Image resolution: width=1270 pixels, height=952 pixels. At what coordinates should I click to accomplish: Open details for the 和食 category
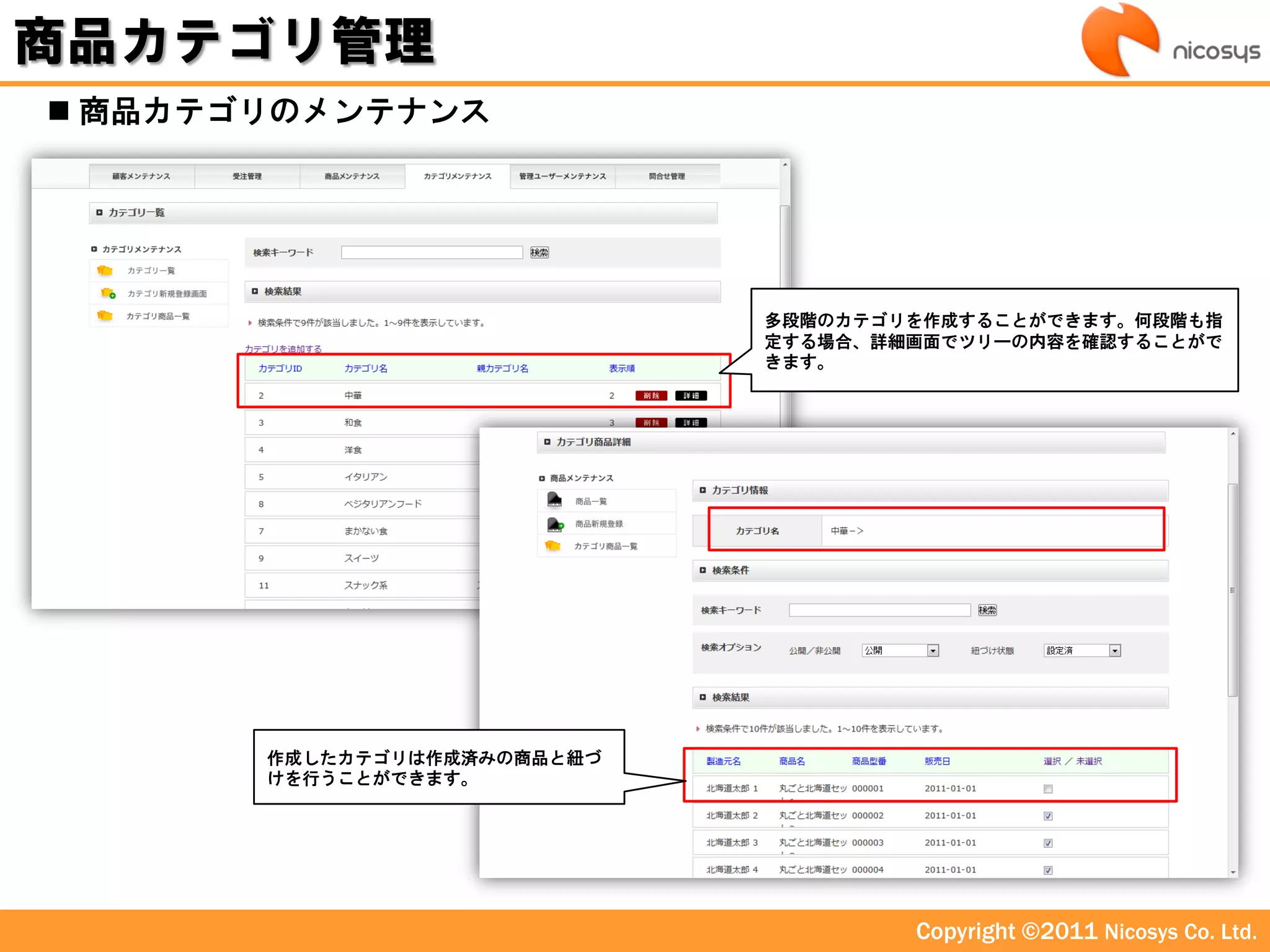click(x=691, y=422)
